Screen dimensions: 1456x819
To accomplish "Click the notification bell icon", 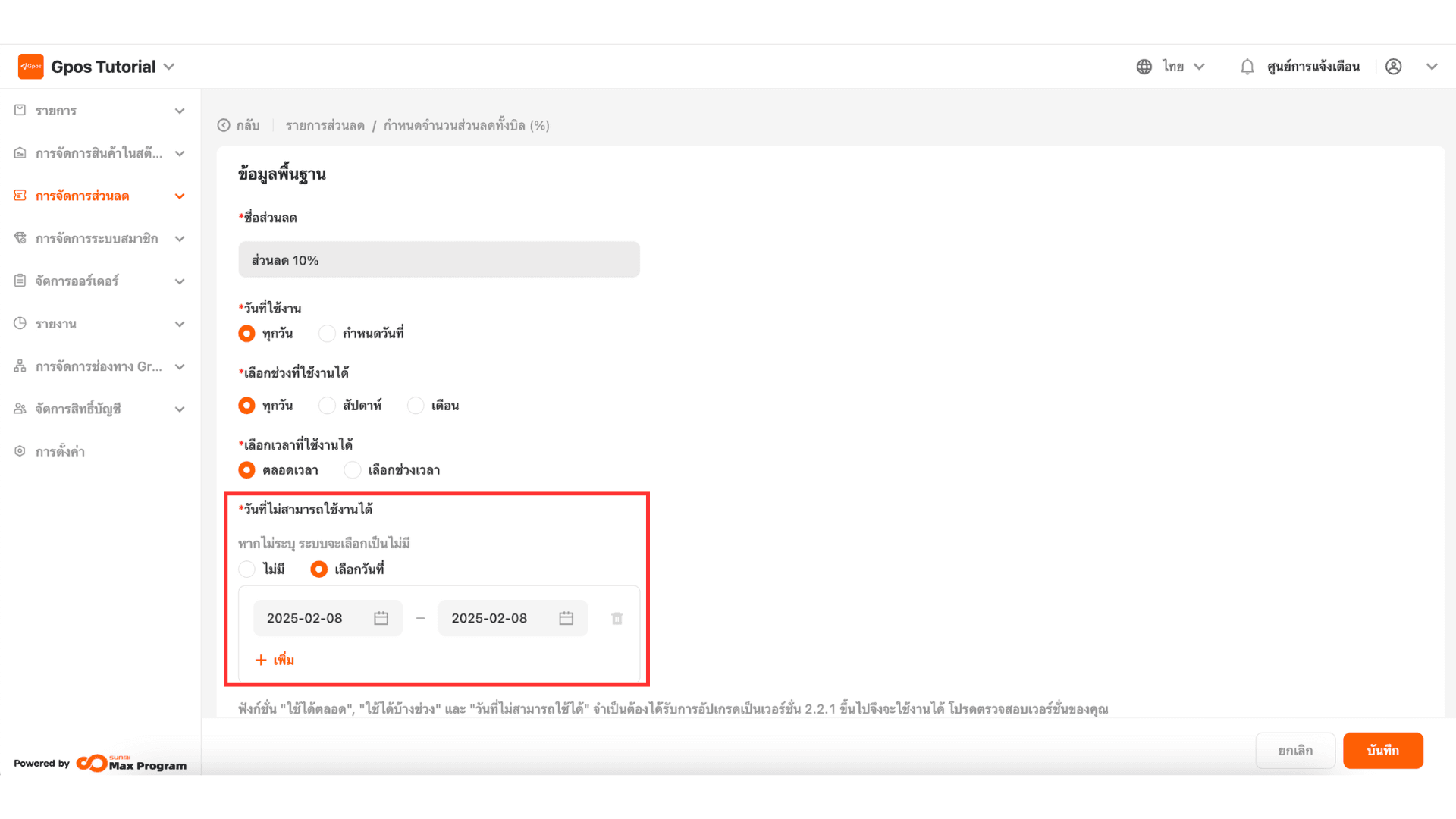I will [1247, 67].
